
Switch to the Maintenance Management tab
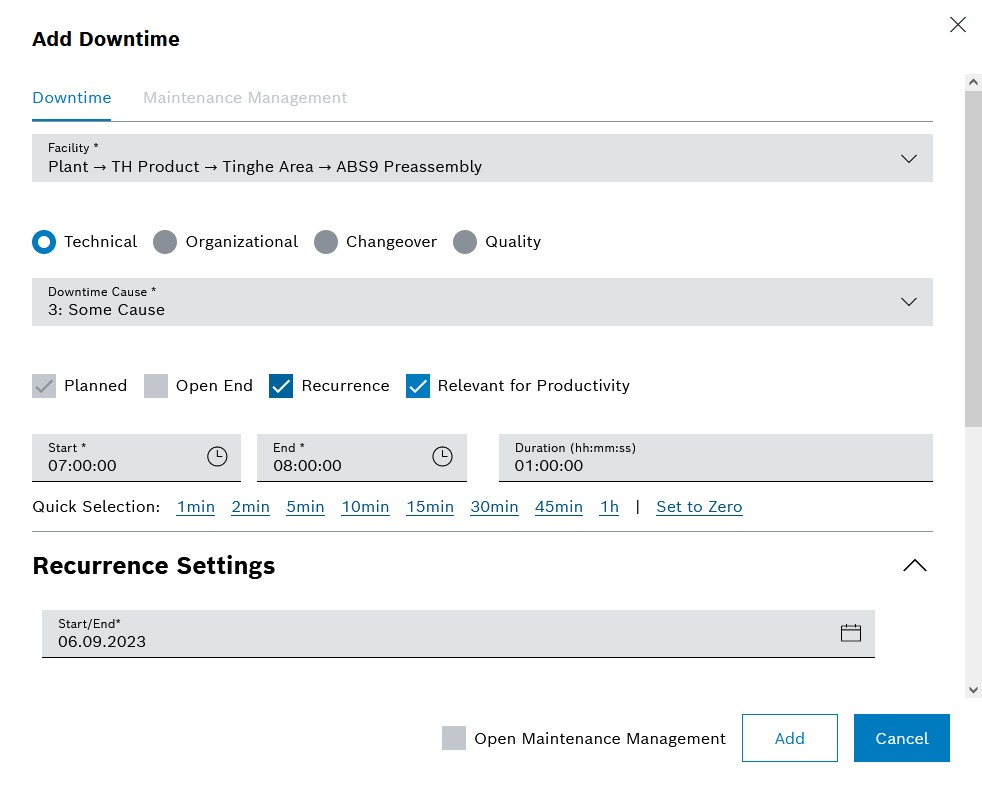tap(245, 98)
